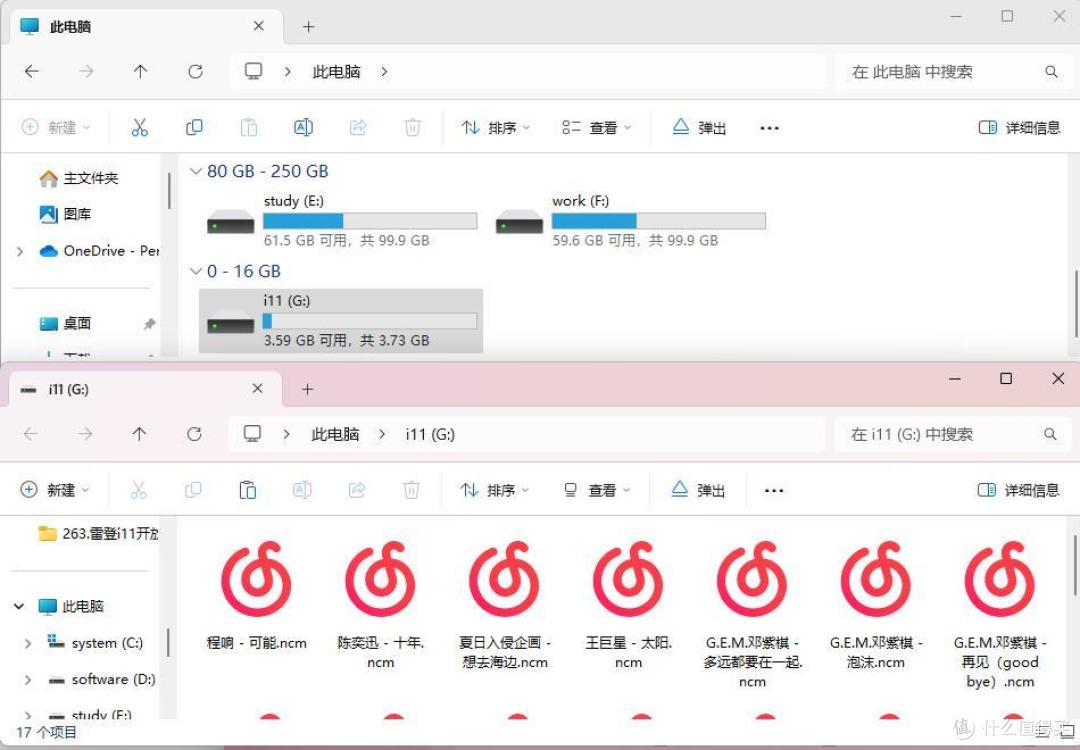Select G.E.M.邓紫棋 - 多远都要在一起.ncm file
1080x750 pixels.
[x=752, y=615]
